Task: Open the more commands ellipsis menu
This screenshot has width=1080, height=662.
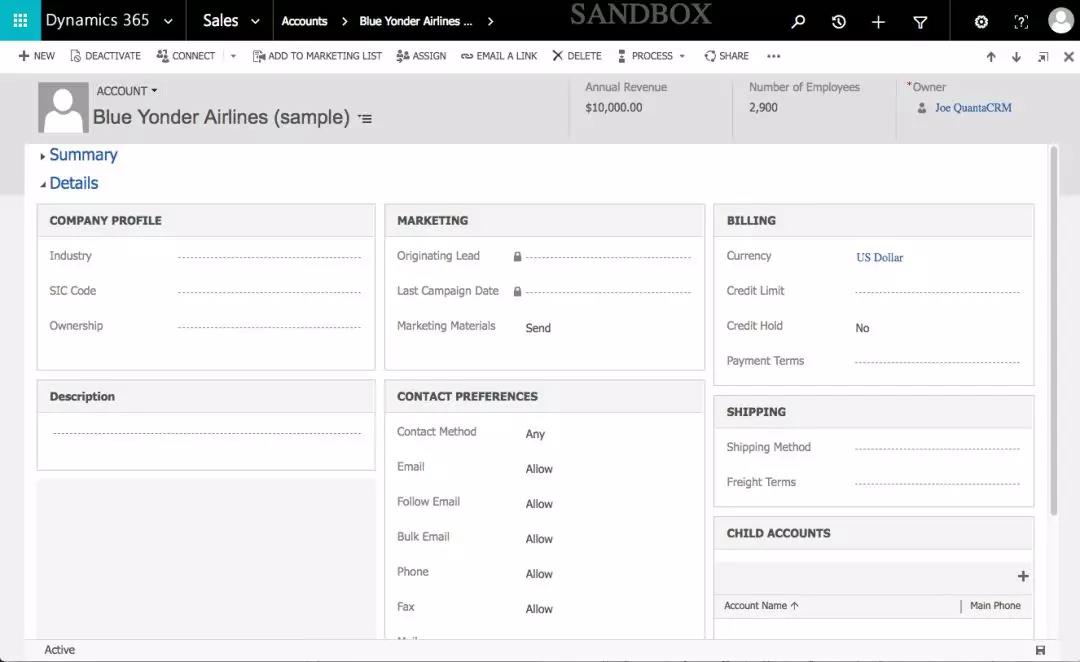Action: 773,56
